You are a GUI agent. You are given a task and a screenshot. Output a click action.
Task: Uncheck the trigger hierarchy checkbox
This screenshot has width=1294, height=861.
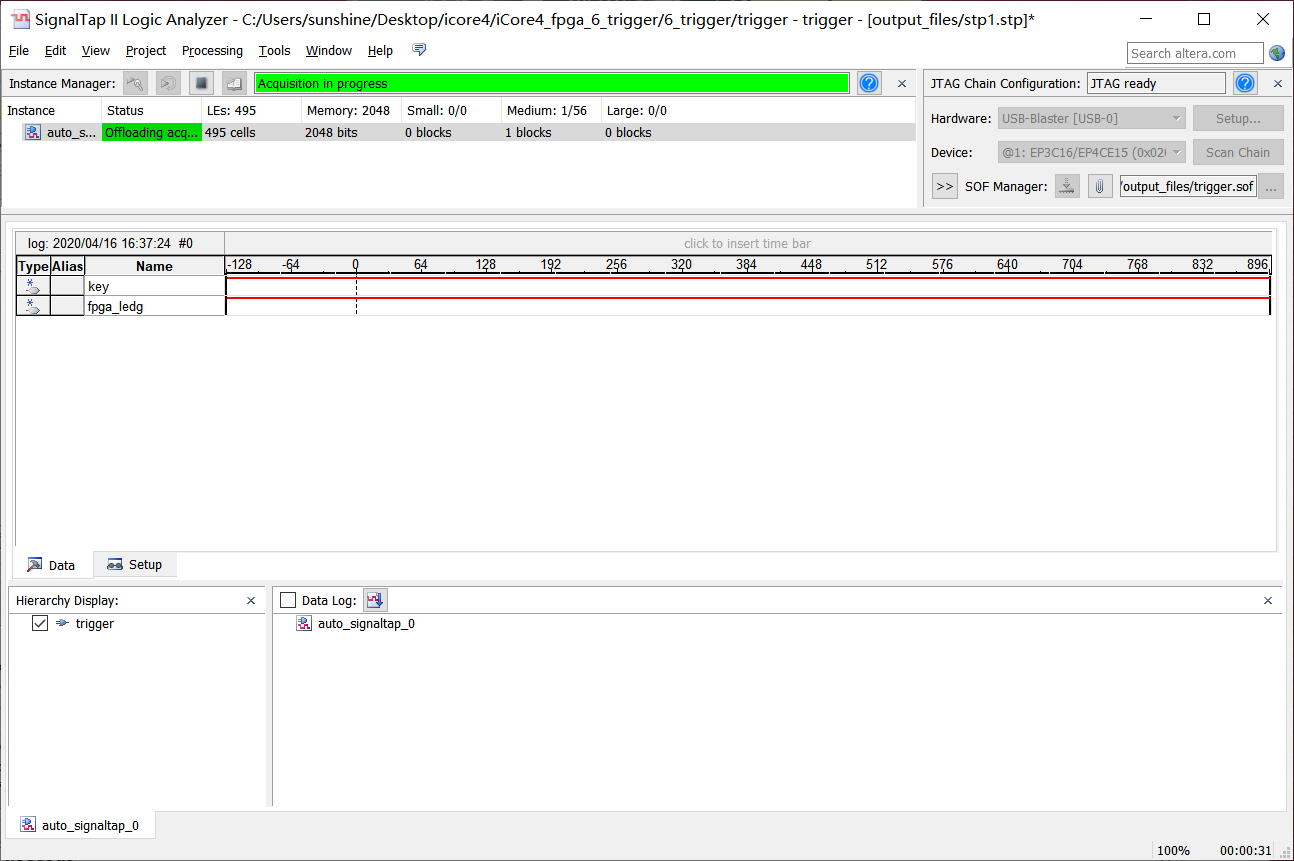tap(40, 623)
